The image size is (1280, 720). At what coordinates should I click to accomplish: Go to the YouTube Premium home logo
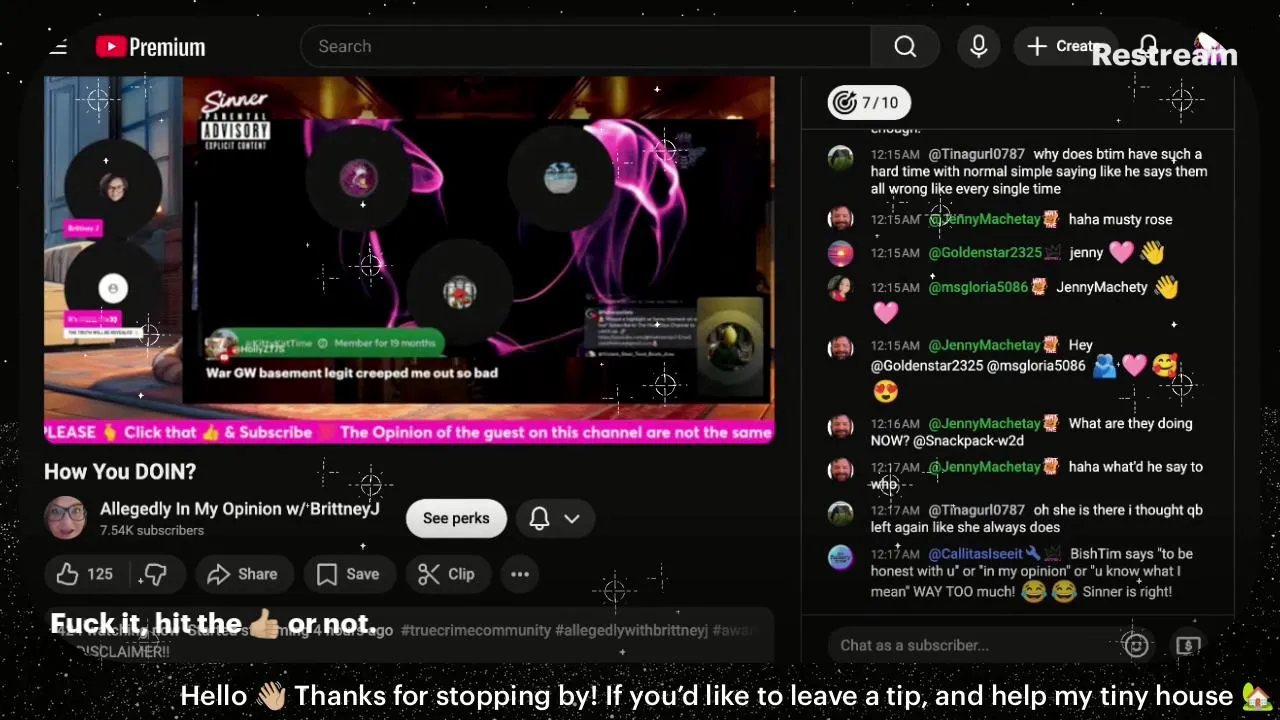[x=150, y=47]
